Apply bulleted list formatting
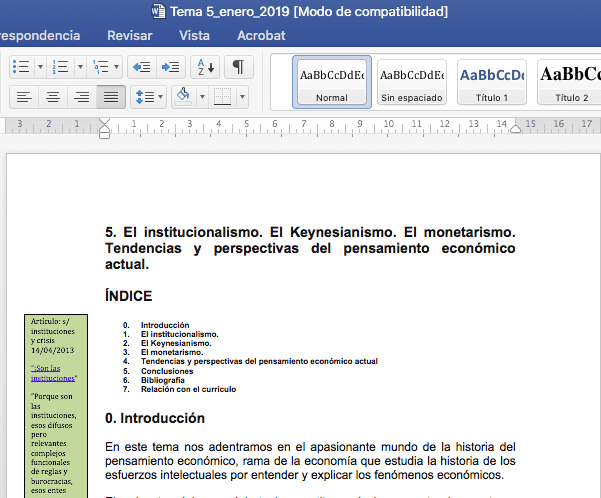The width and height of the screenshot is (601, 498). [21, 67]
